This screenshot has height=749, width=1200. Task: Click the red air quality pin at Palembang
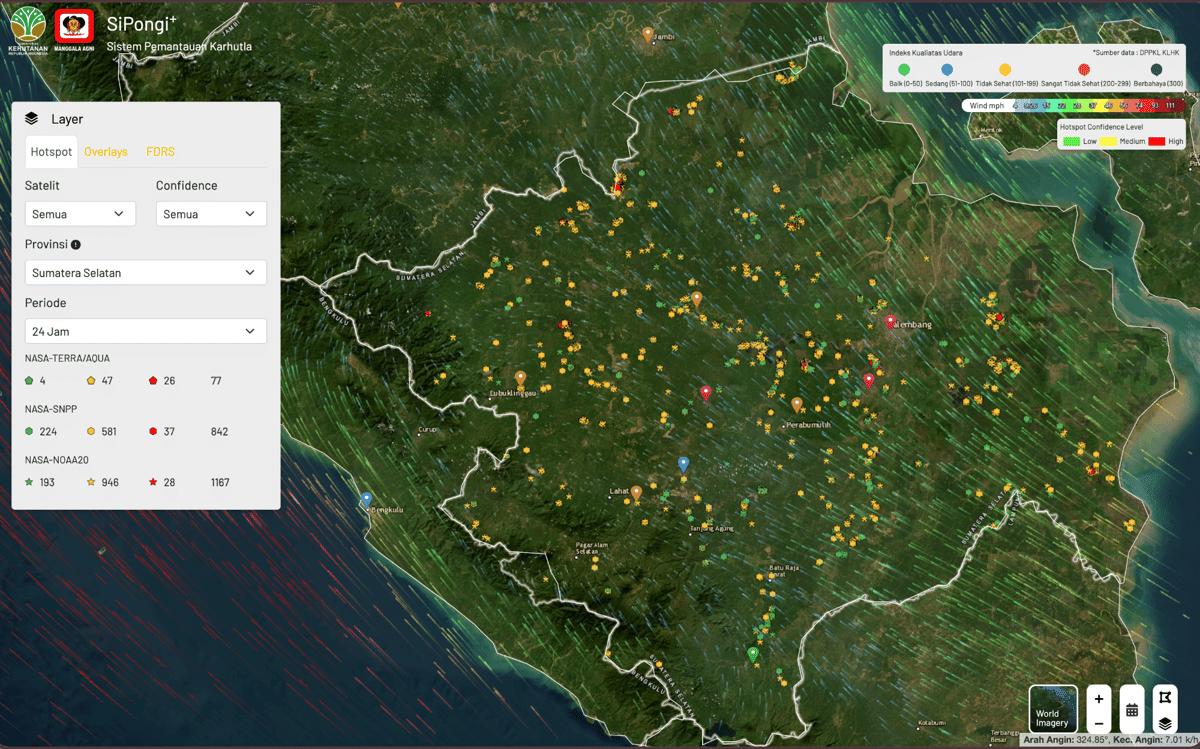[x=890, y=321]
